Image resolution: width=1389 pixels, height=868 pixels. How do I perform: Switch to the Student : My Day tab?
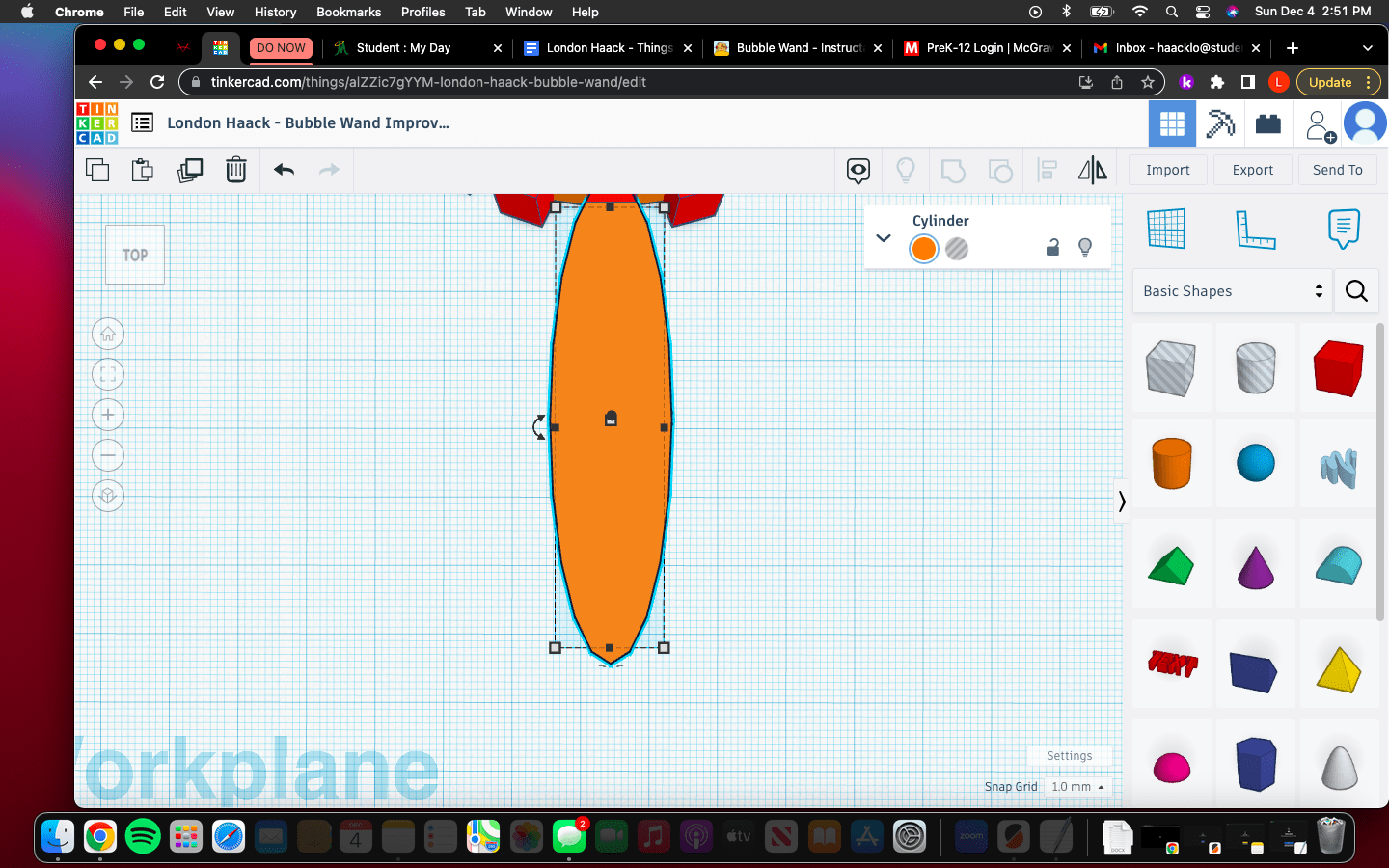coord(416,48)
